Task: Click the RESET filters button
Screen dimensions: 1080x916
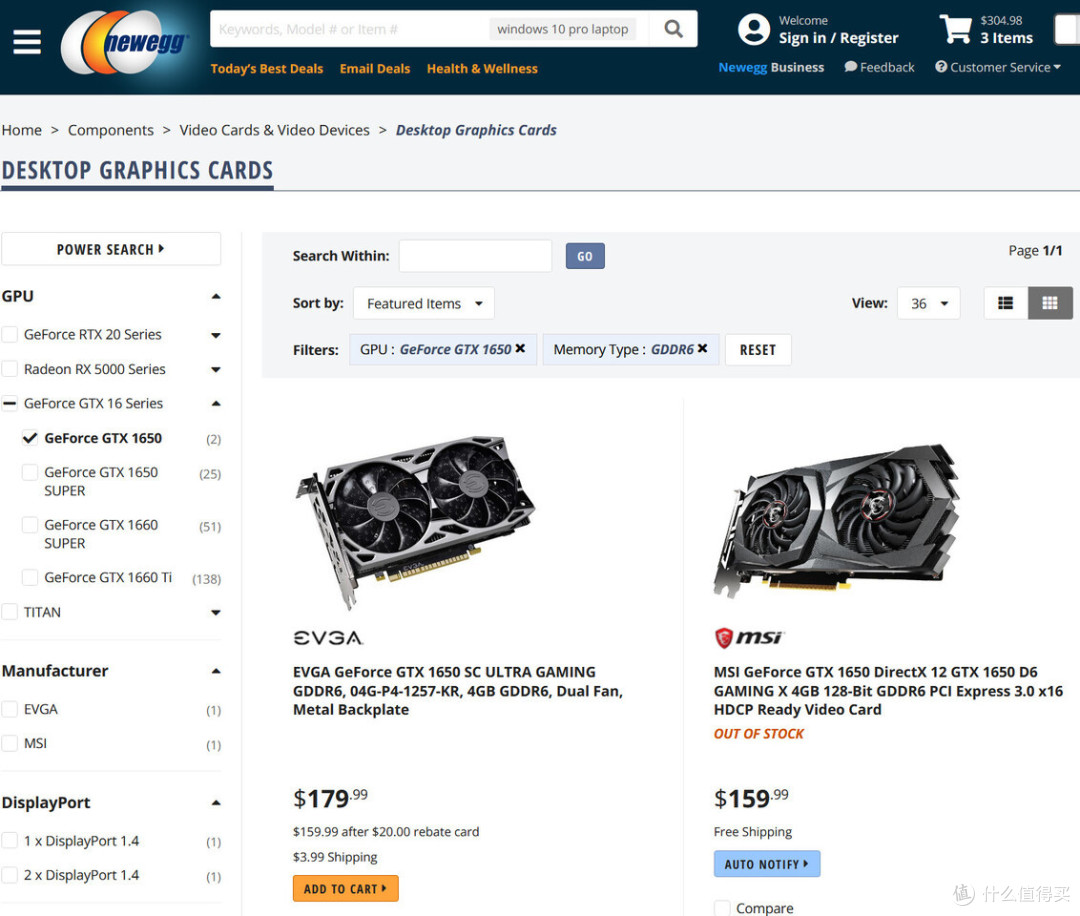Action: point(758,350)
